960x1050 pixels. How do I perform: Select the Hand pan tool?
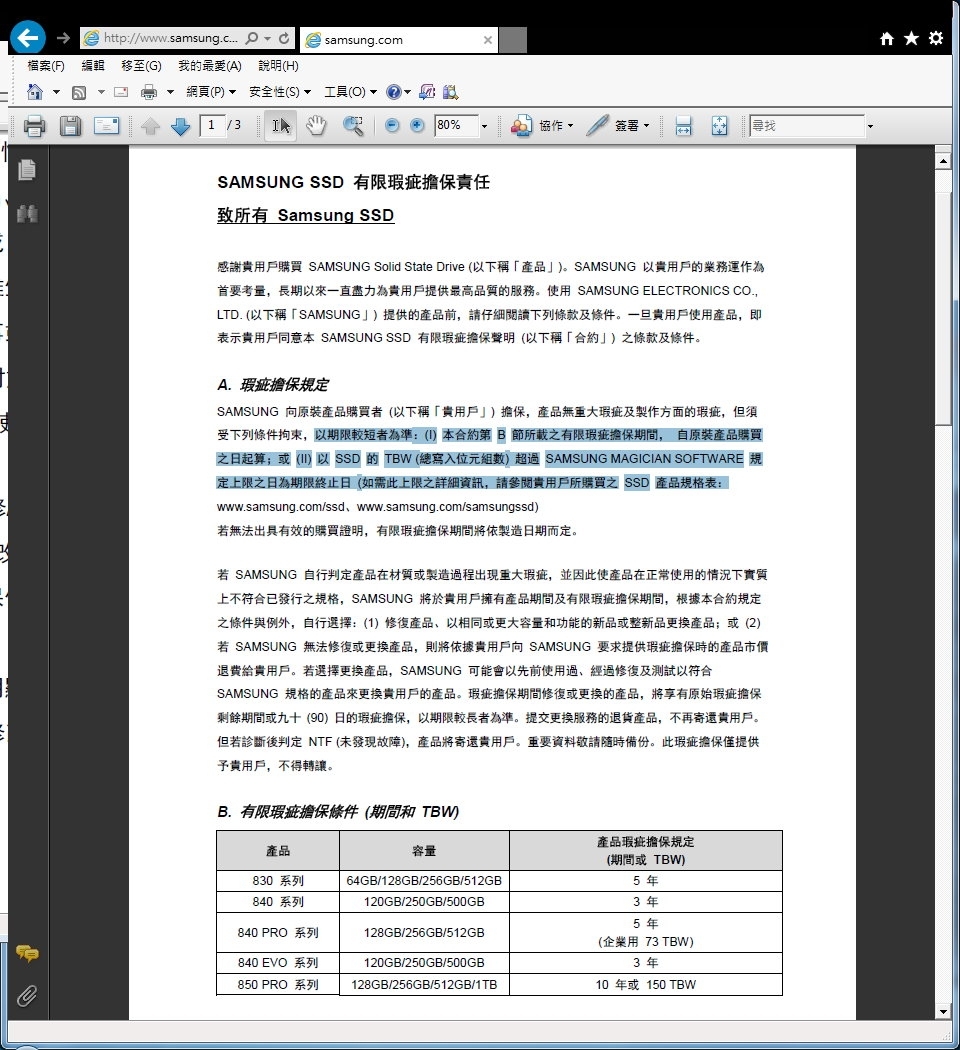[x=316, y=126]
